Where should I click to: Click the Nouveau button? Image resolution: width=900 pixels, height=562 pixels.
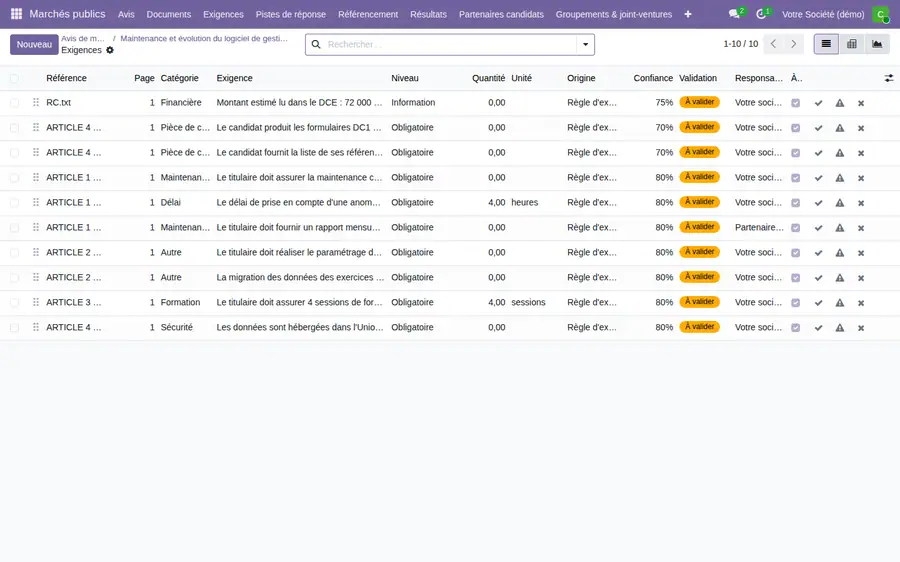[34, 44]
